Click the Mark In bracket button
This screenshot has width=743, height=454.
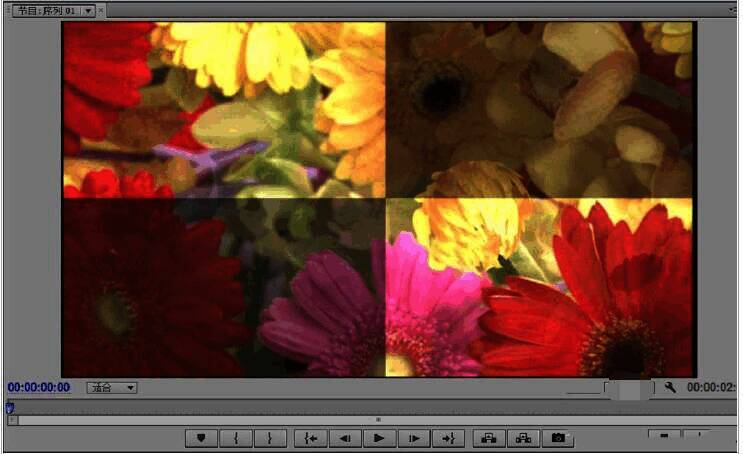(235, 438)
